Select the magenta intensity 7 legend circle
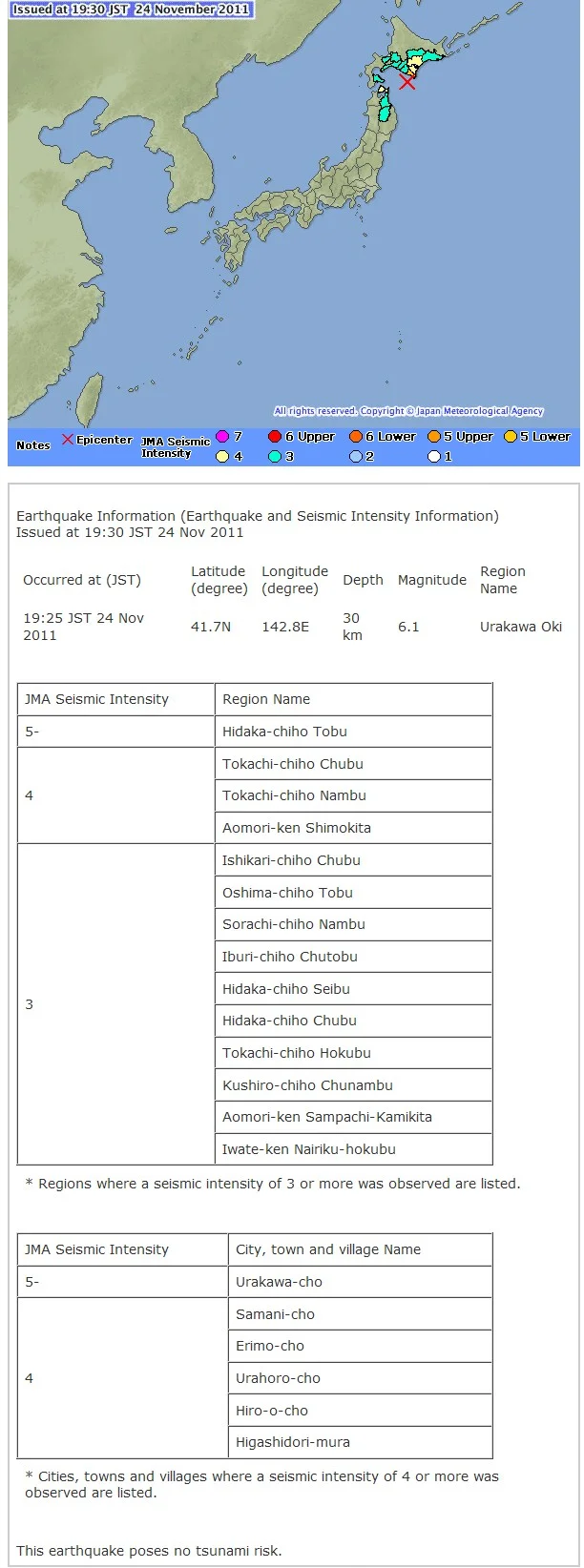 (222, 437)
